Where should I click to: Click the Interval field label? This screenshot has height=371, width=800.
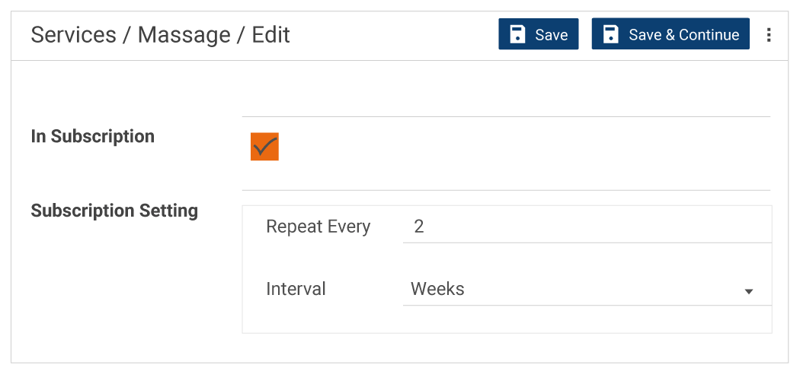(x=296, y=289)
